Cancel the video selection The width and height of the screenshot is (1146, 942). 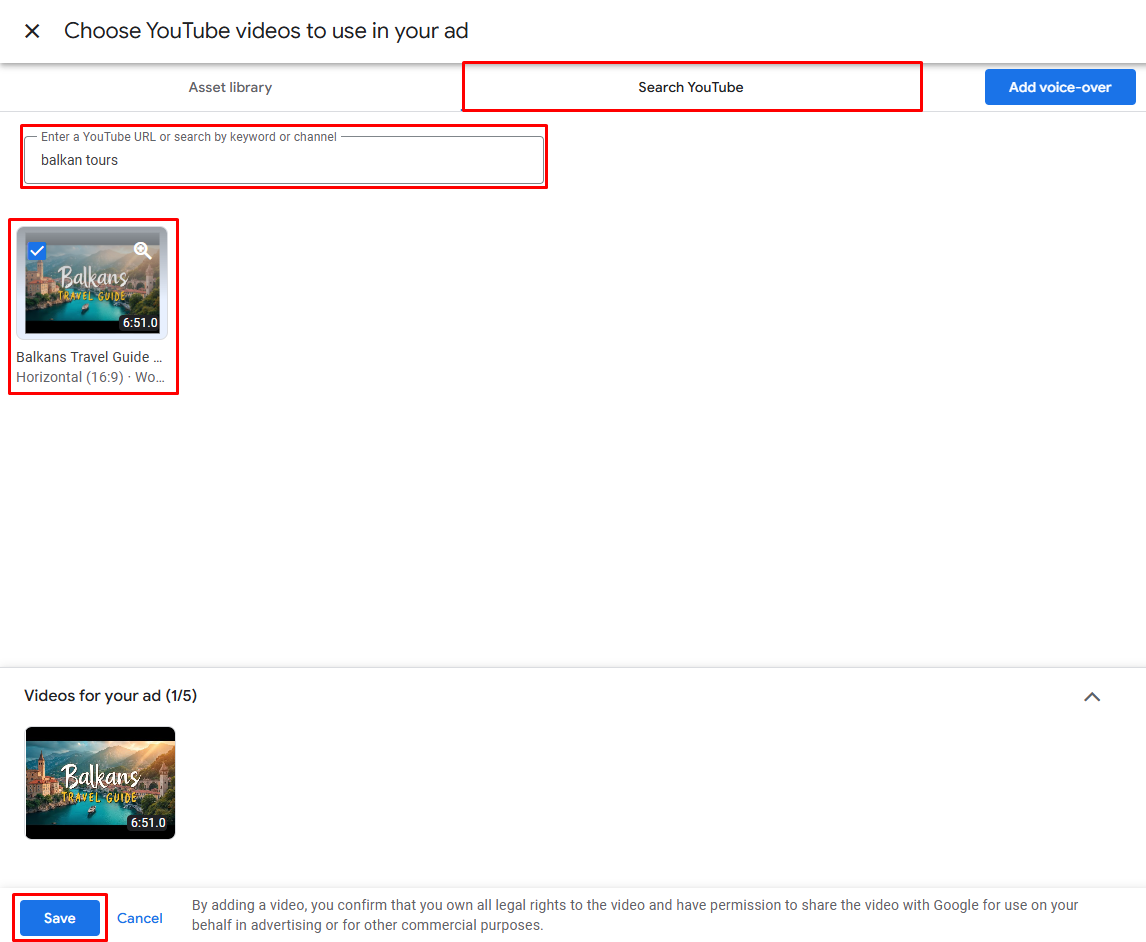tap(140, 918)
